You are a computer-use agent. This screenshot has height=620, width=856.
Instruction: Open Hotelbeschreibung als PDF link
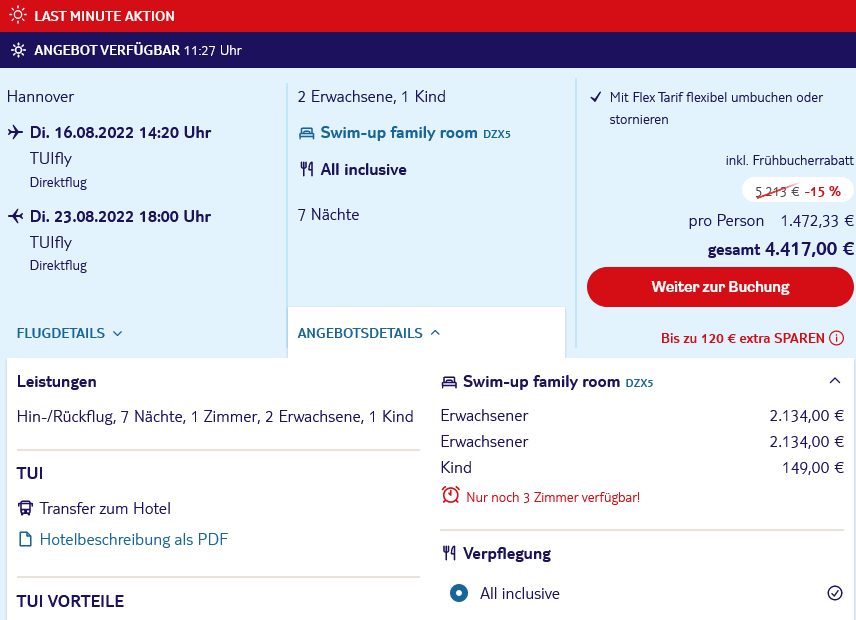[134, 539]
